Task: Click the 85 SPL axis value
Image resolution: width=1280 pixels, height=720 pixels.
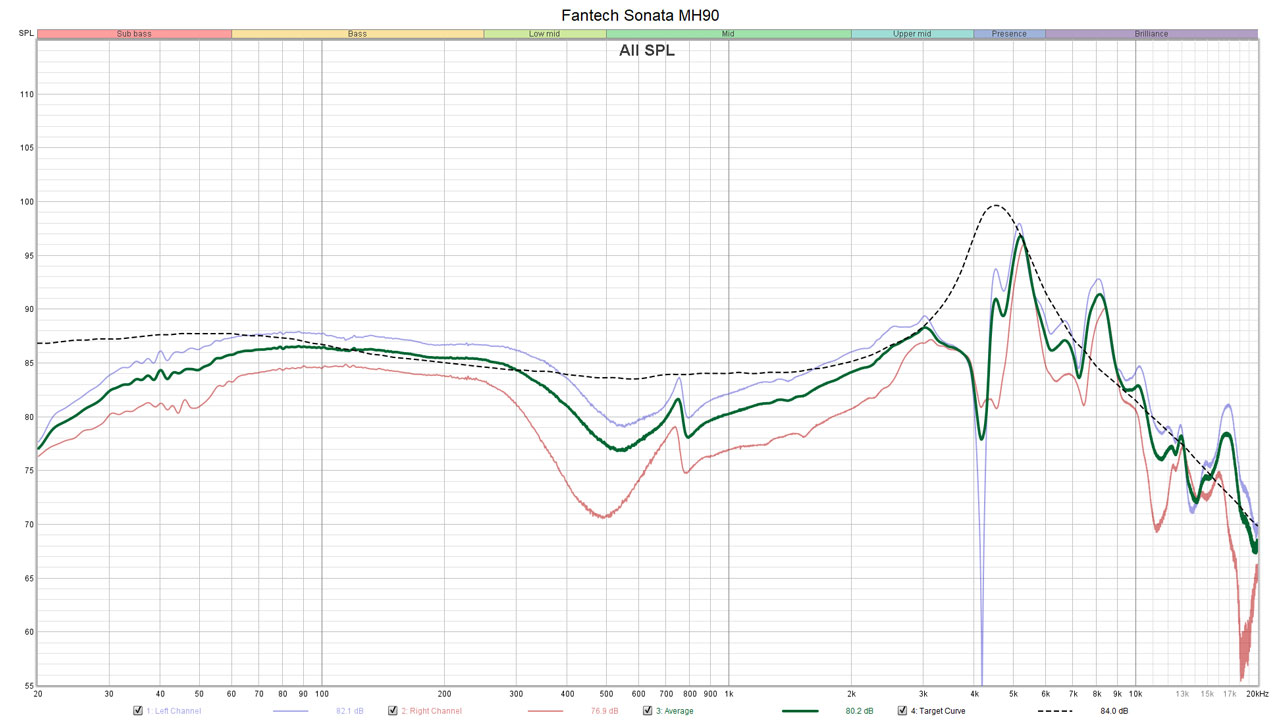Action: 28,363
